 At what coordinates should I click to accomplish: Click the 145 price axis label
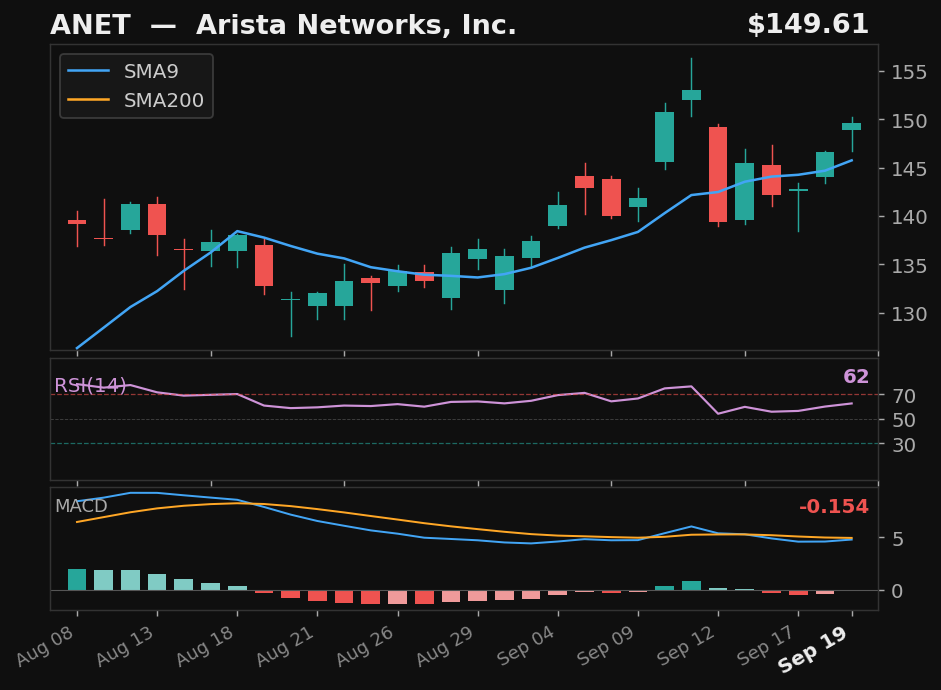[x=909, y=169]
